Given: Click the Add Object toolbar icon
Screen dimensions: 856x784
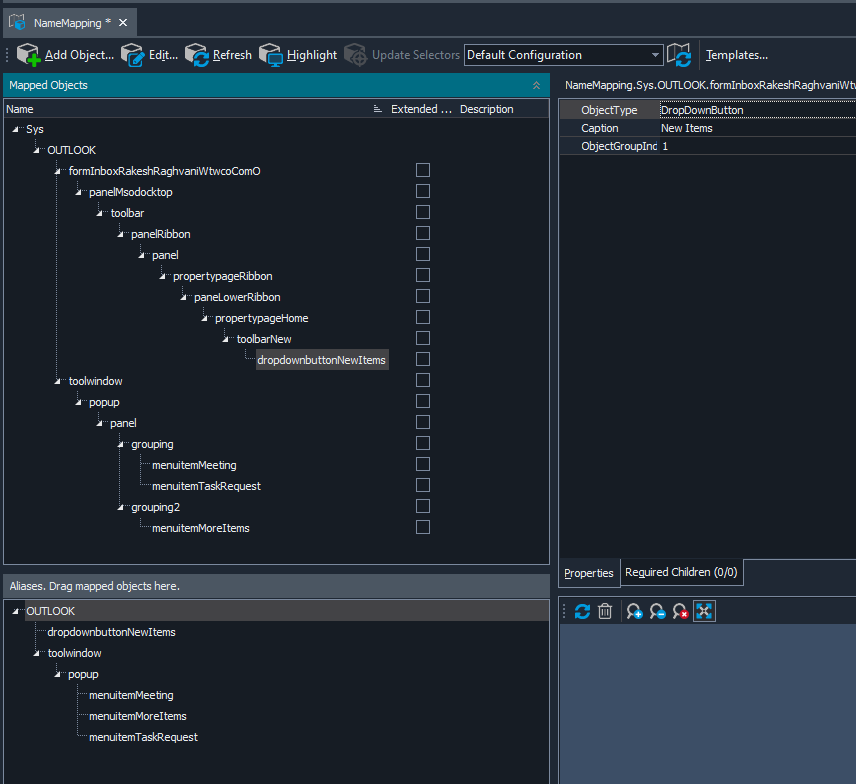Looking at the screenshot, I should coord(29,55).
